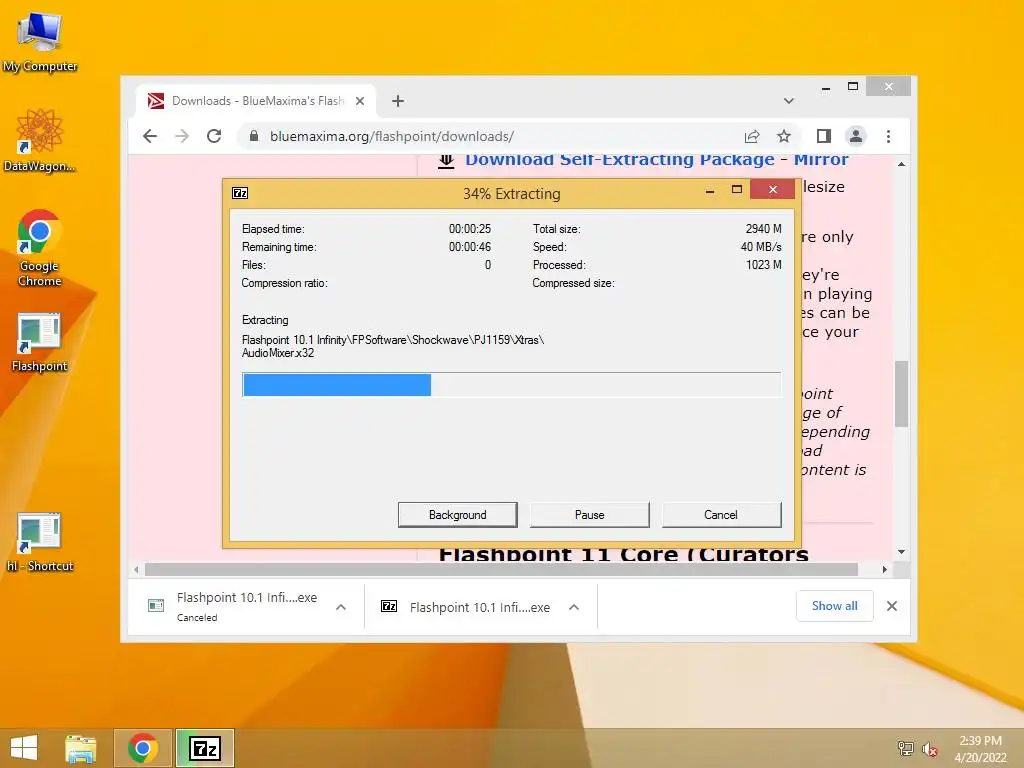Close the Downloads - BlueMaxima tab
1024x768 pixels.
click(360, 101)
